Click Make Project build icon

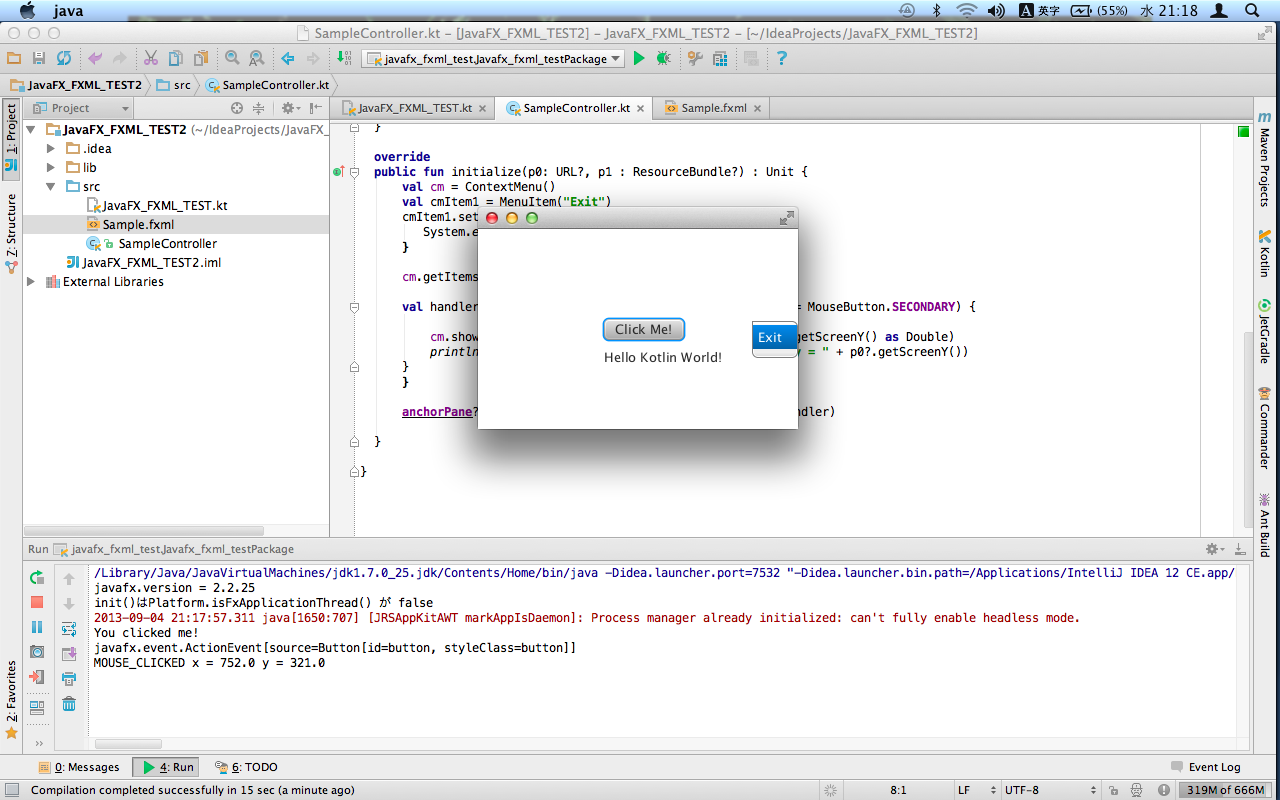[344, 59]
